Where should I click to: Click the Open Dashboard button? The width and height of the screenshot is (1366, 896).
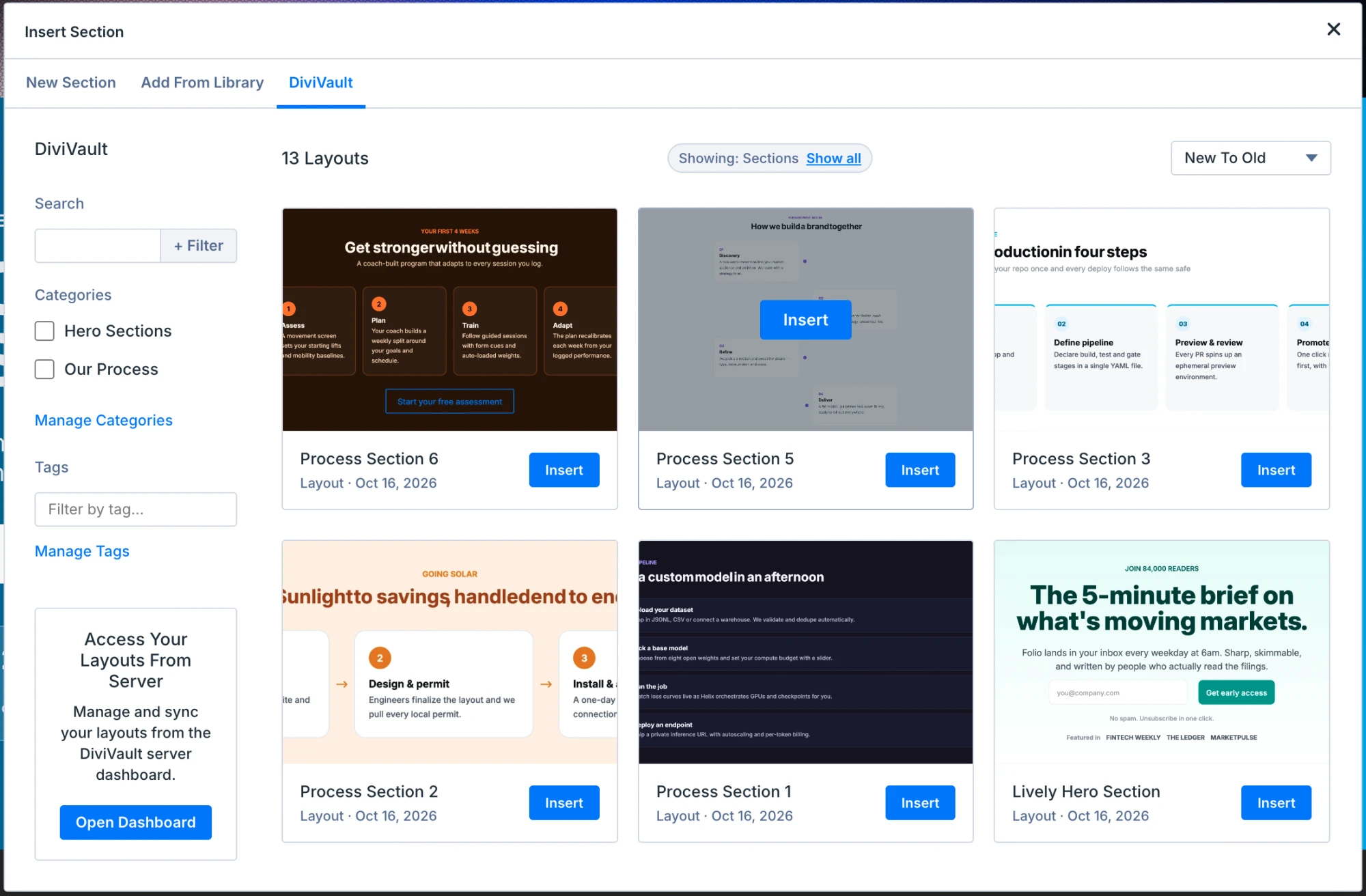tap(136, 822)
